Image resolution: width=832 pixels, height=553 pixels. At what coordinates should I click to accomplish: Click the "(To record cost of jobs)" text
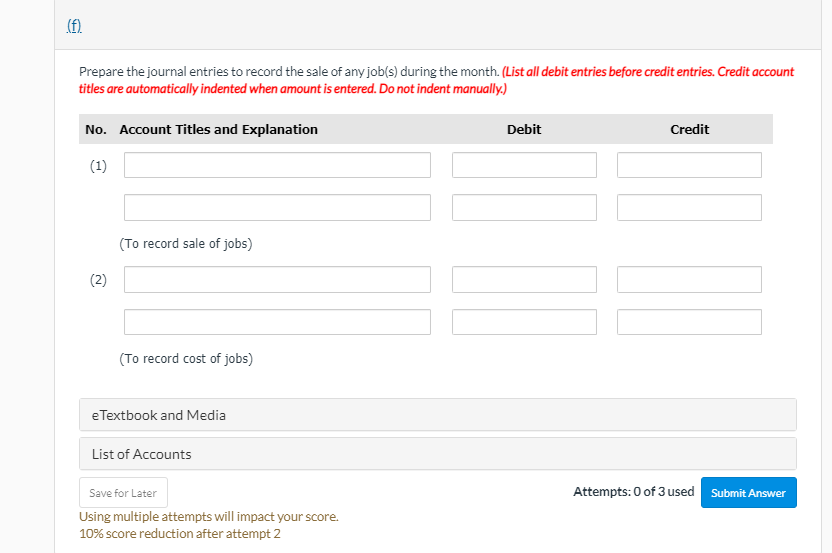pyautogui.click(x=186, y=359)
